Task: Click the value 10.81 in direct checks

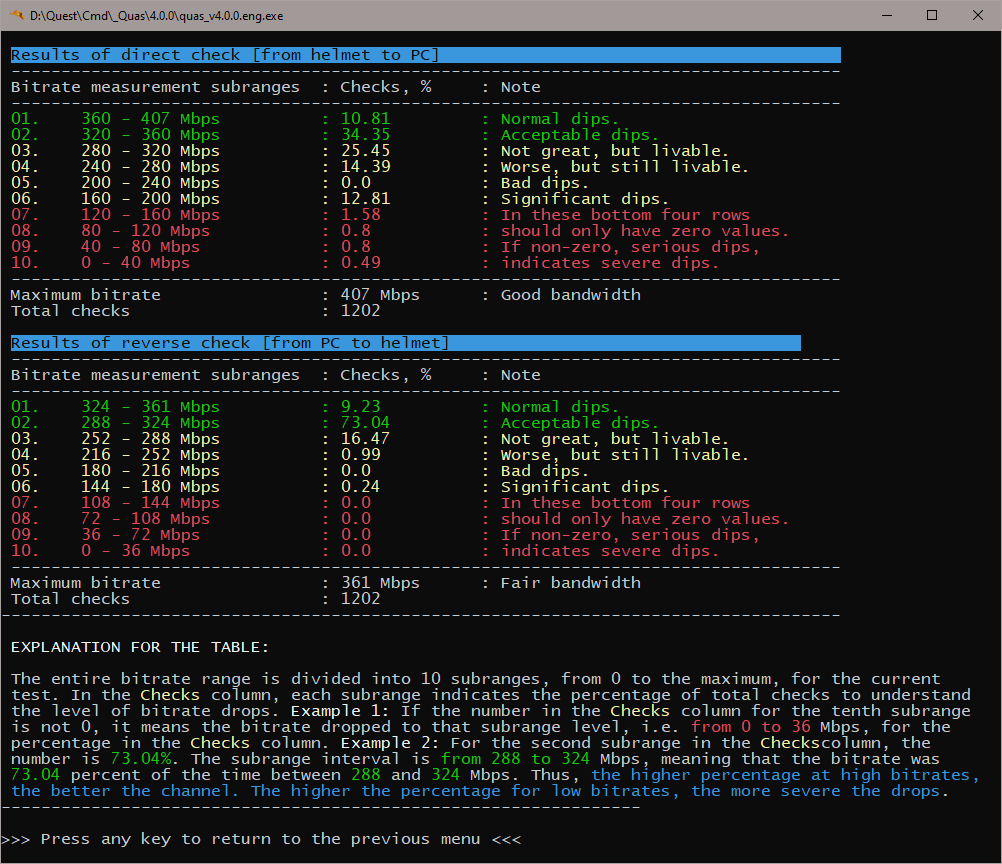Action: tap(366, 119)
